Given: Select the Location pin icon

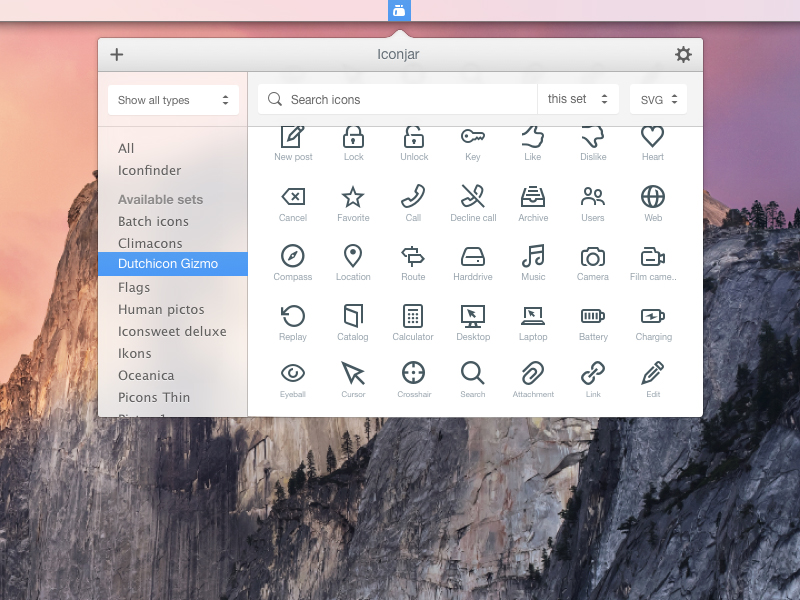Looking at the screenshot, I should [353, 256].
